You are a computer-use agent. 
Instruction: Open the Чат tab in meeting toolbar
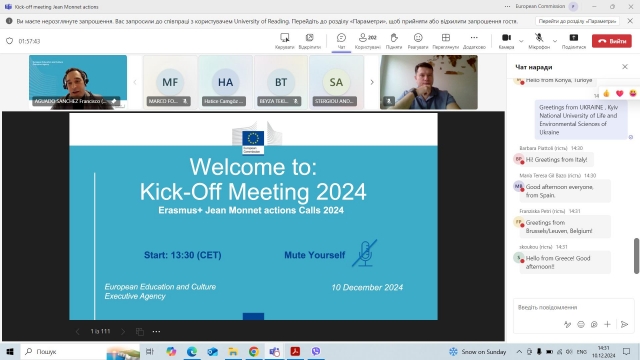[341, 41]
